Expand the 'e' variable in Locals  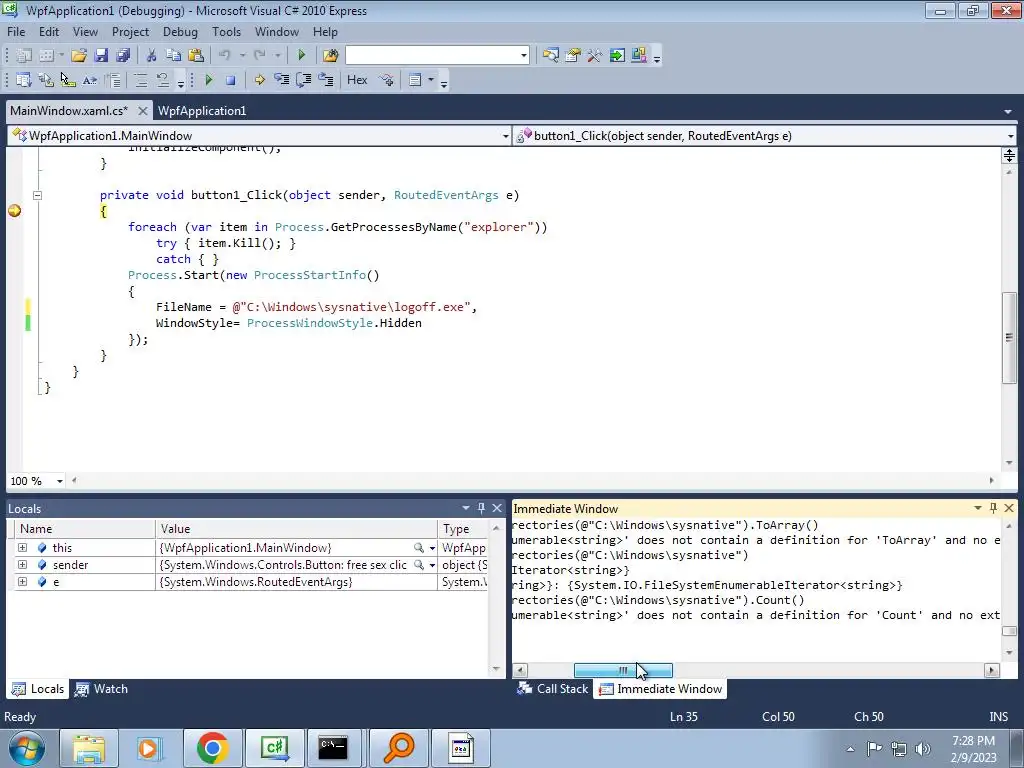[x=23, y=581]
